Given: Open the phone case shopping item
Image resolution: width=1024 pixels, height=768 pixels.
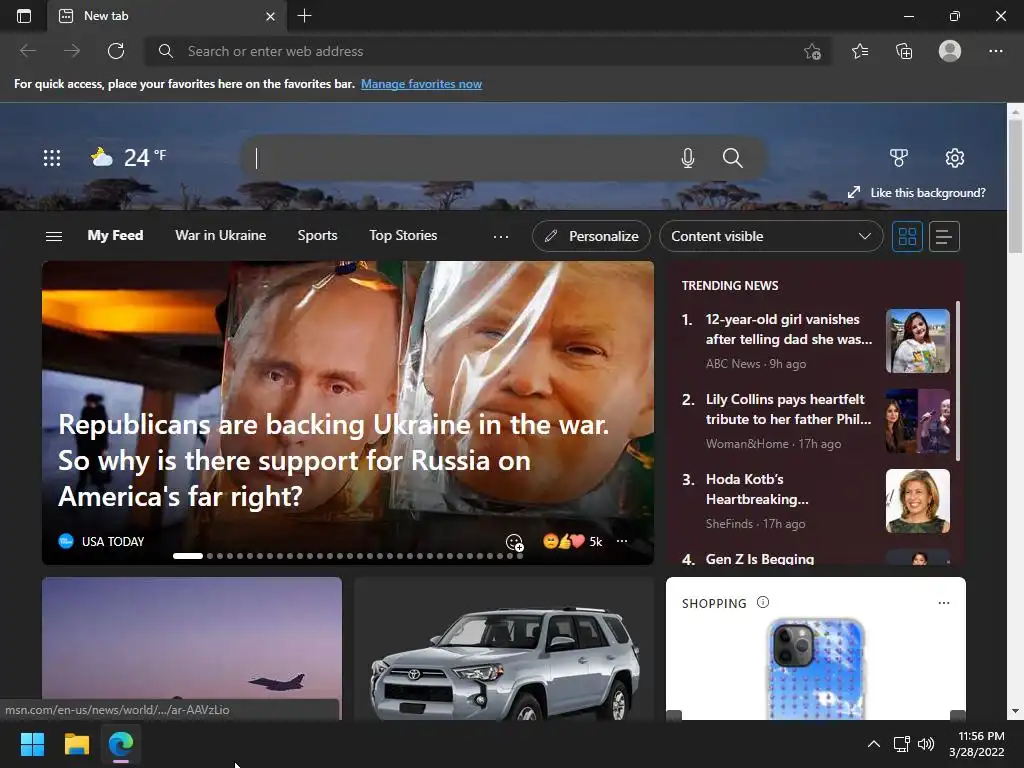Looking at the screenshot, I should [x=816, y=669].
